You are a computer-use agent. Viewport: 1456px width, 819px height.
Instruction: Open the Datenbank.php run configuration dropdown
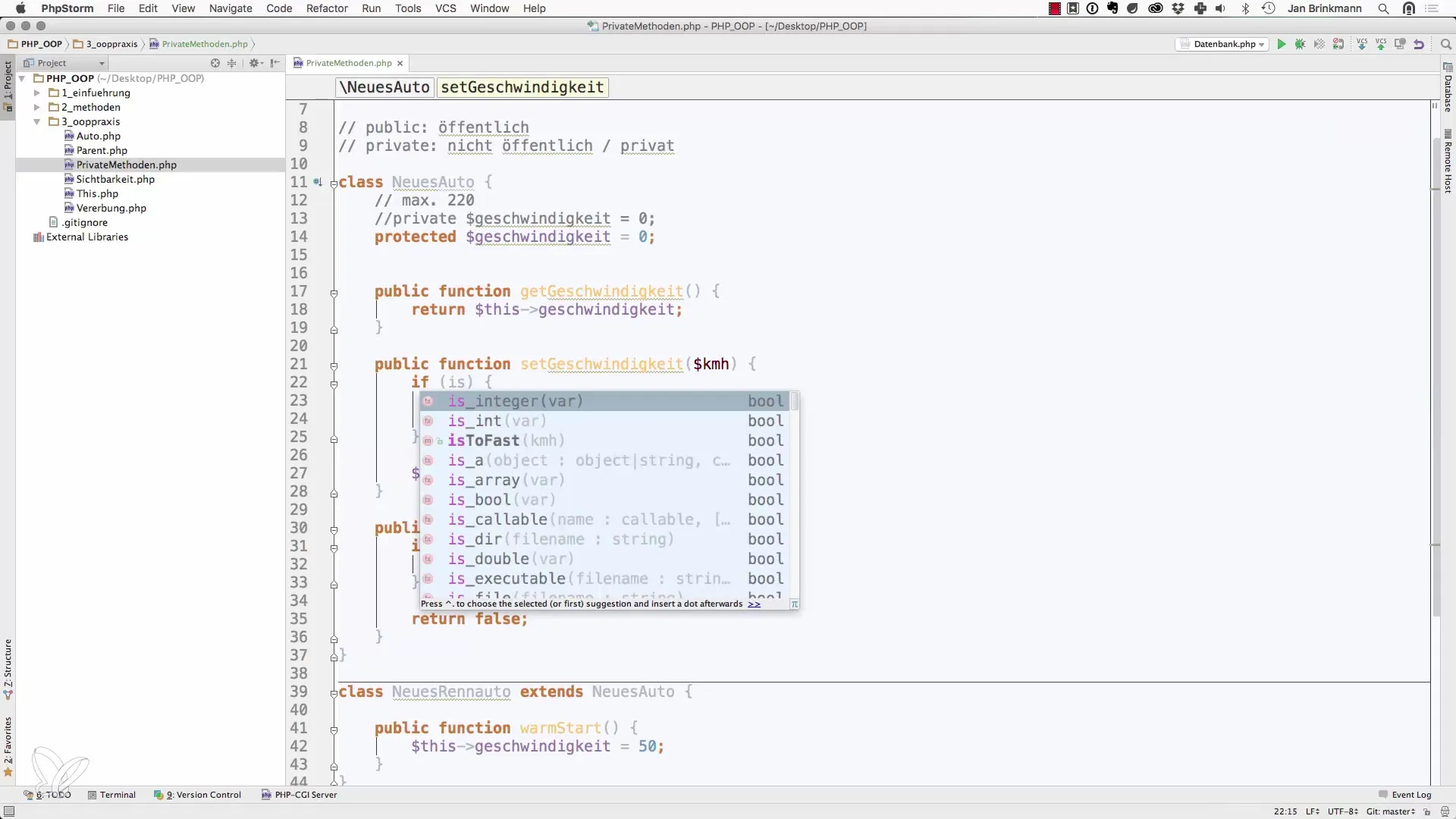tap(1222, 44)
